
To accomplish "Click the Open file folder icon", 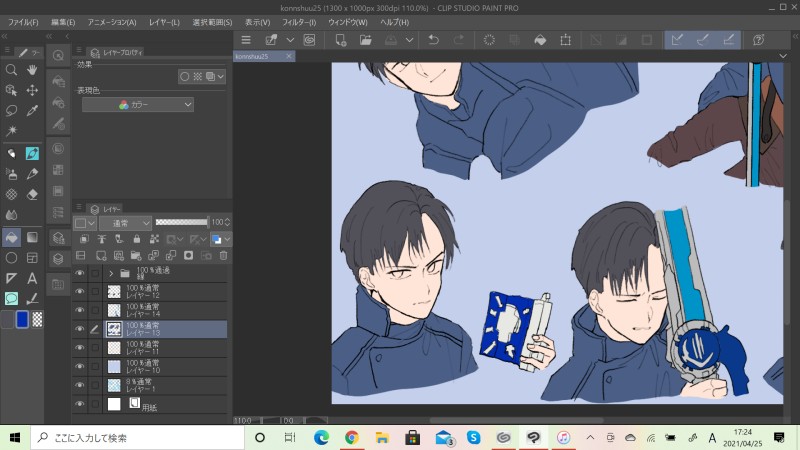I will (366, 40).
